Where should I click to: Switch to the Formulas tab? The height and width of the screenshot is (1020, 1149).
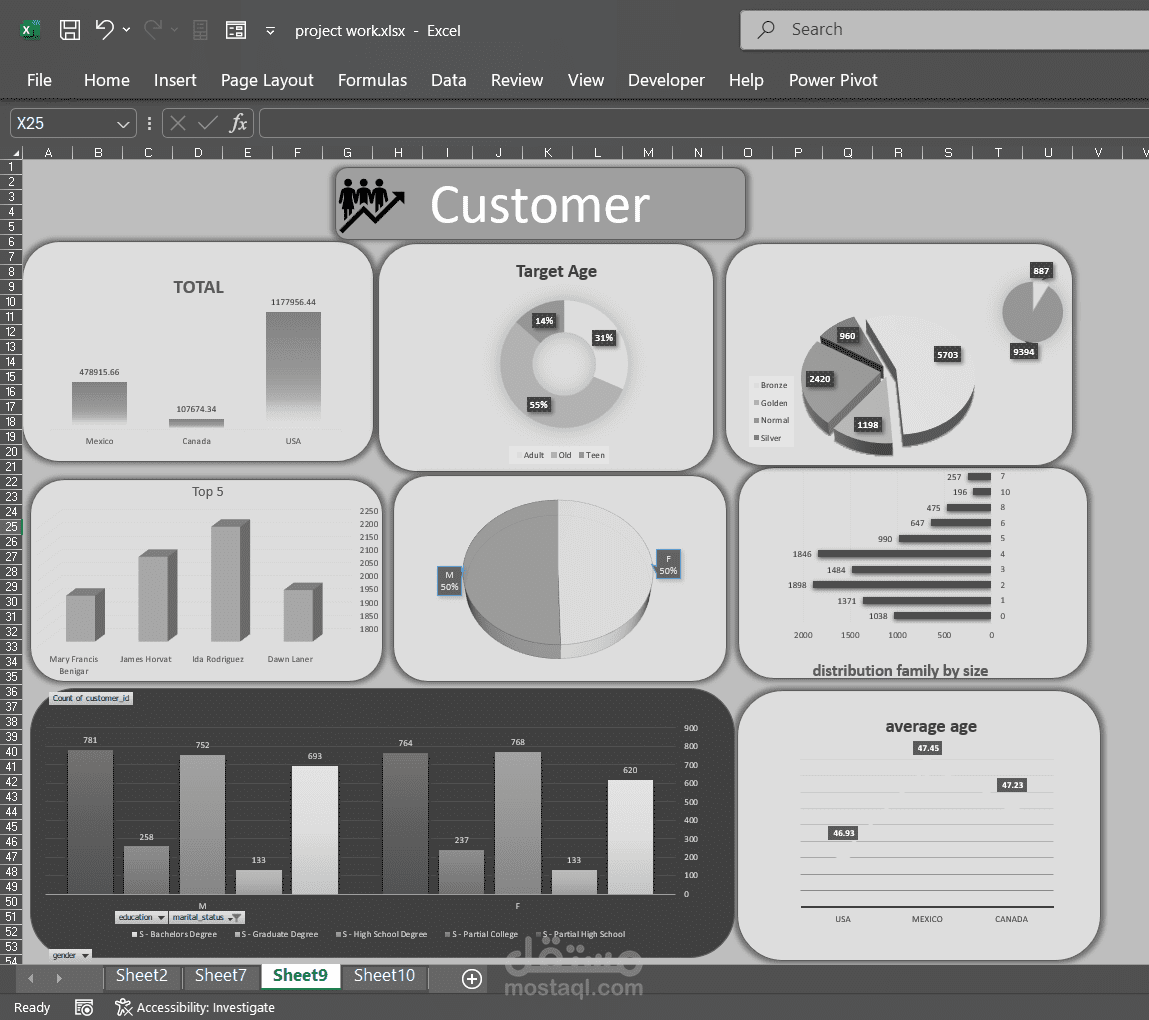tap(372, 80)
